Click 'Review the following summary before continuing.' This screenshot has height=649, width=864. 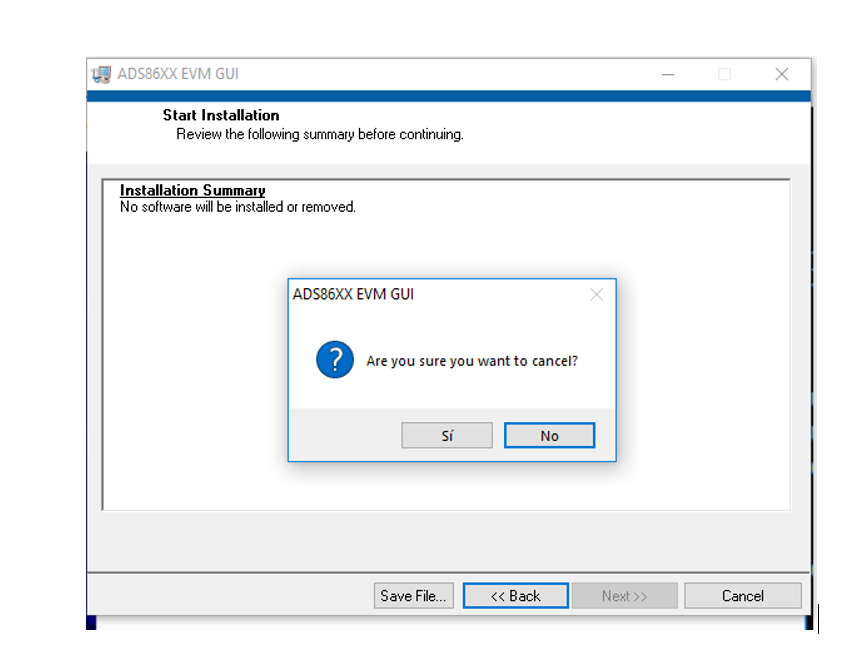click(320, 134)
